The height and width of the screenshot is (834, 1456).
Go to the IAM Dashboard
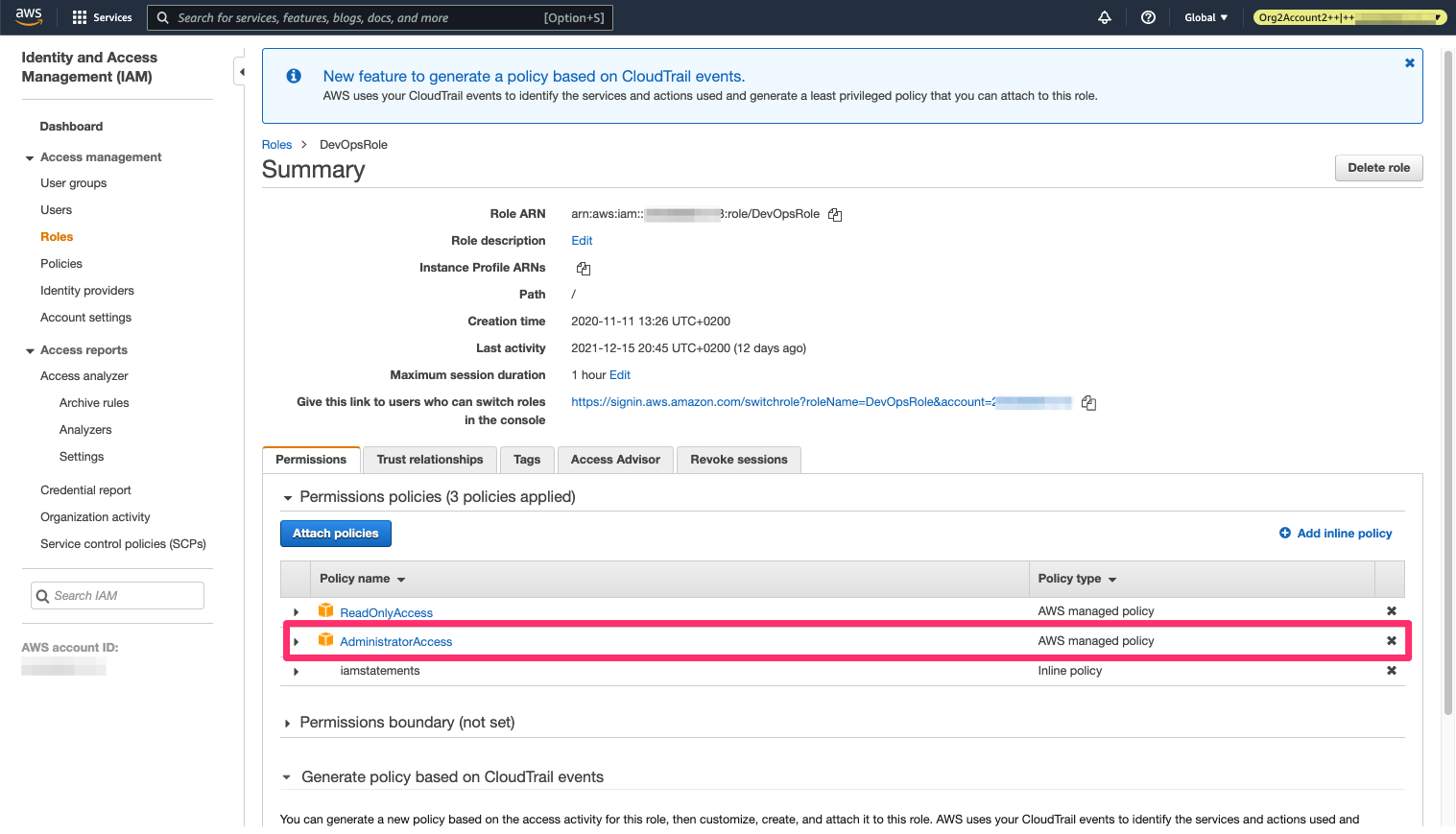tap(71, 127)
